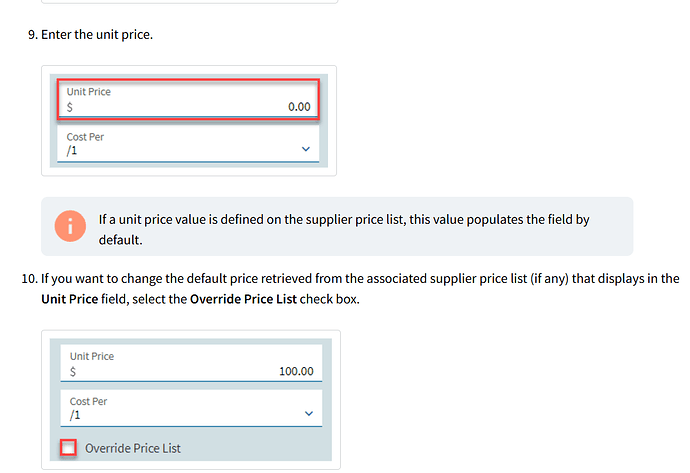
Task: Click the 100.00 unit price value
Action: pos(296,371)
